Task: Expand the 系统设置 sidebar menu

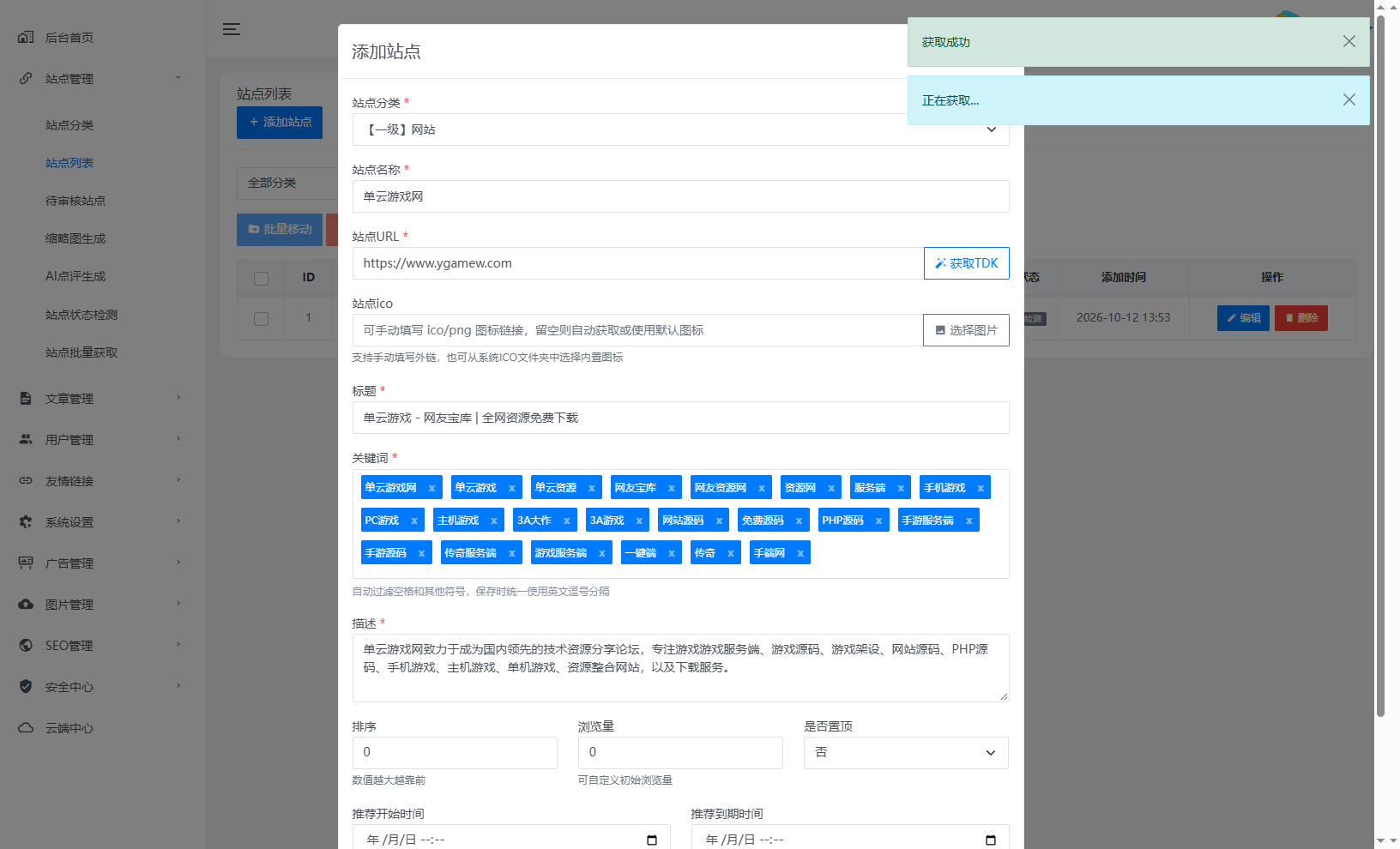Action: [178, 521]
